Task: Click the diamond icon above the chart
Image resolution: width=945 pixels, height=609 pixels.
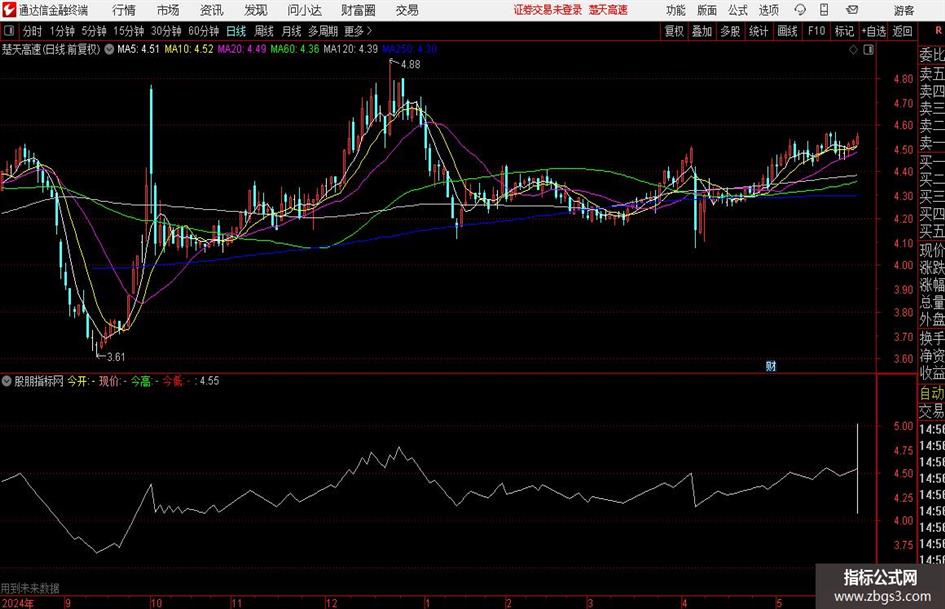Action: pyautogui.click(x=853, y=50)
